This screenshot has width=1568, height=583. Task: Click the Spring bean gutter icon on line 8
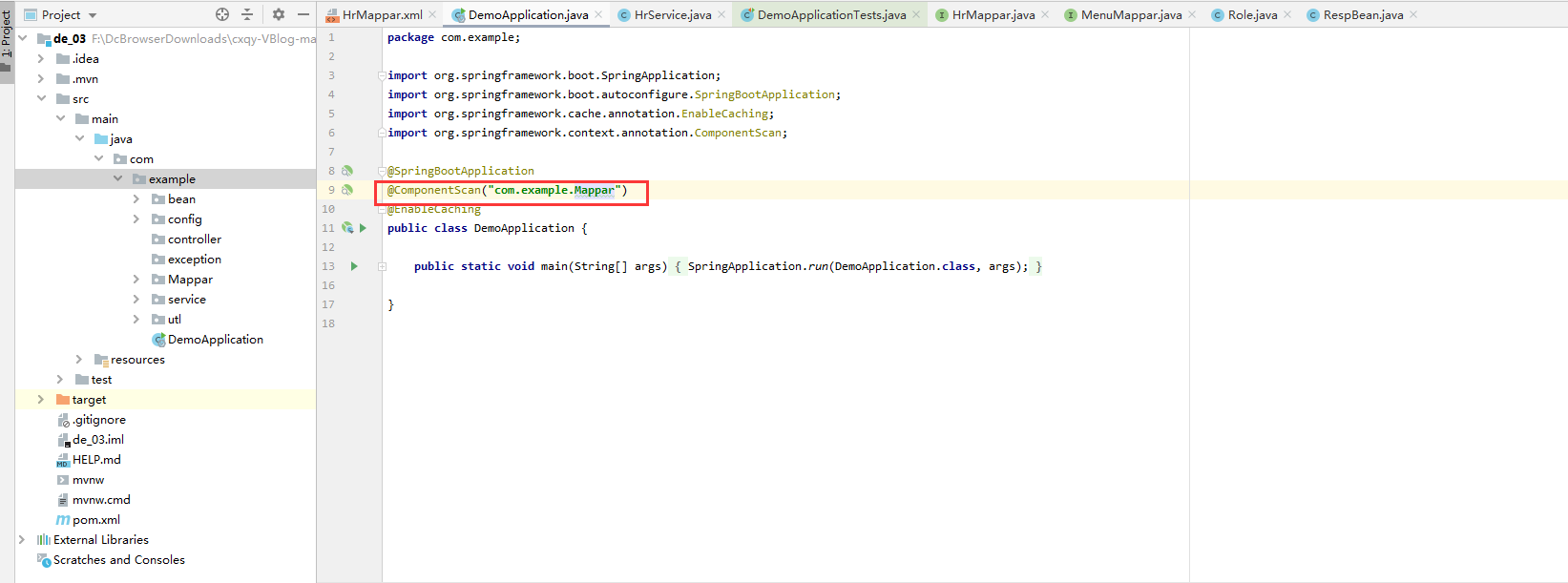(x=347, y=171)
